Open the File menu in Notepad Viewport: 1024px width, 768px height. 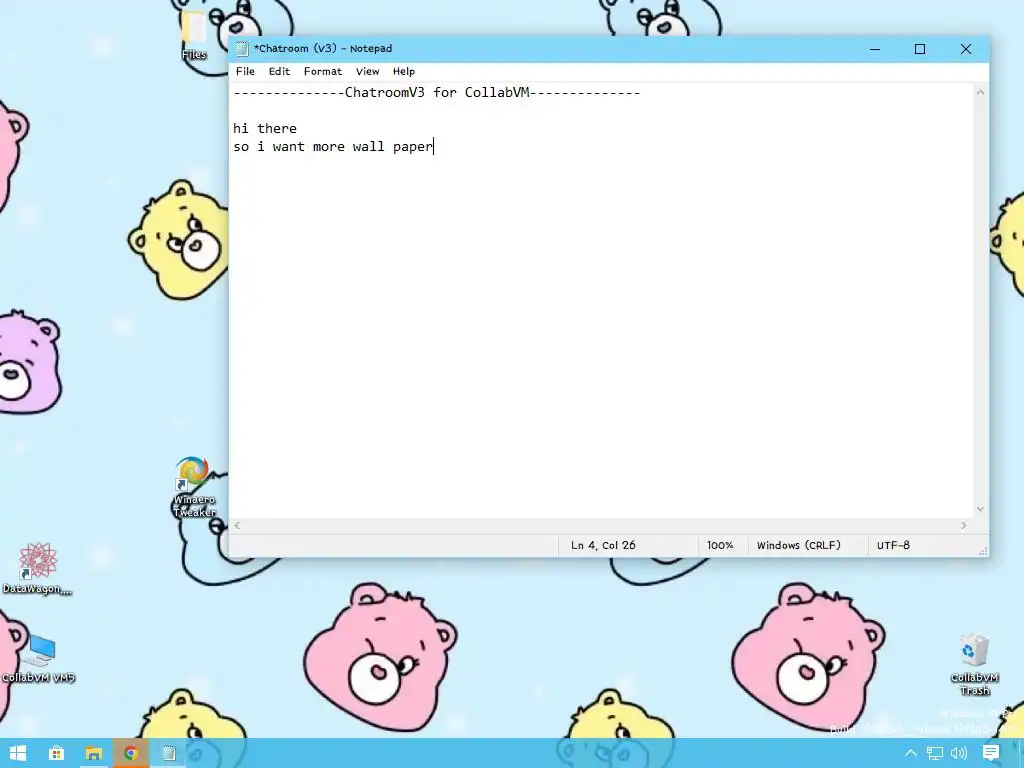point(245,71)
